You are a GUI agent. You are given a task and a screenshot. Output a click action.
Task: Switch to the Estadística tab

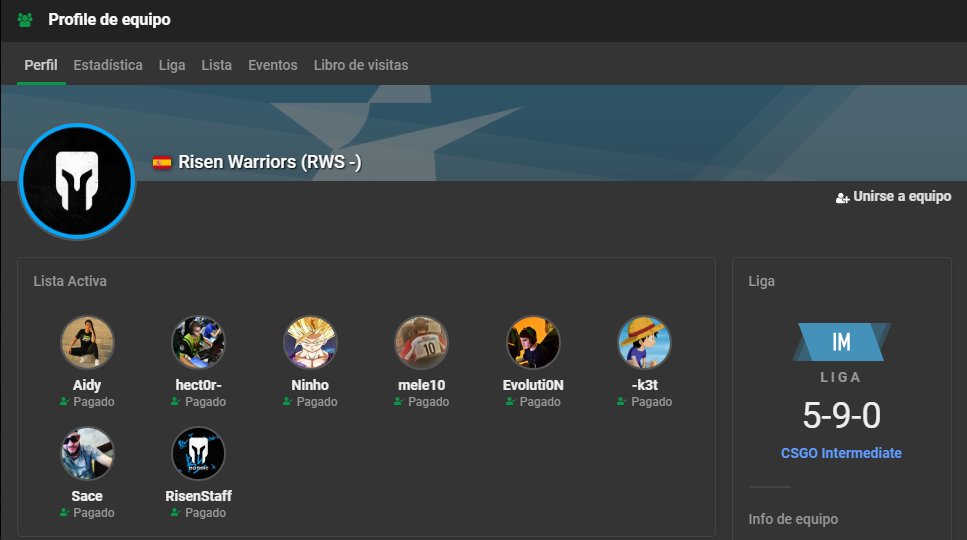(108, 65)
